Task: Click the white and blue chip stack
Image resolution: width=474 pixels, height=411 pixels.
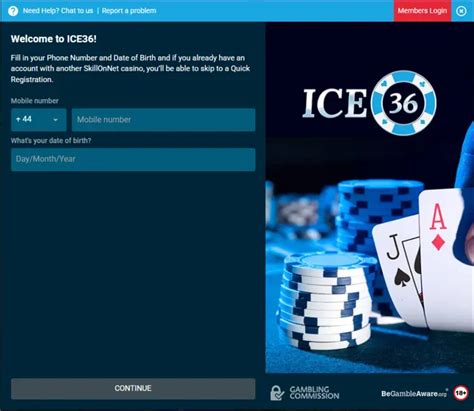Action: tap(325, 300)
